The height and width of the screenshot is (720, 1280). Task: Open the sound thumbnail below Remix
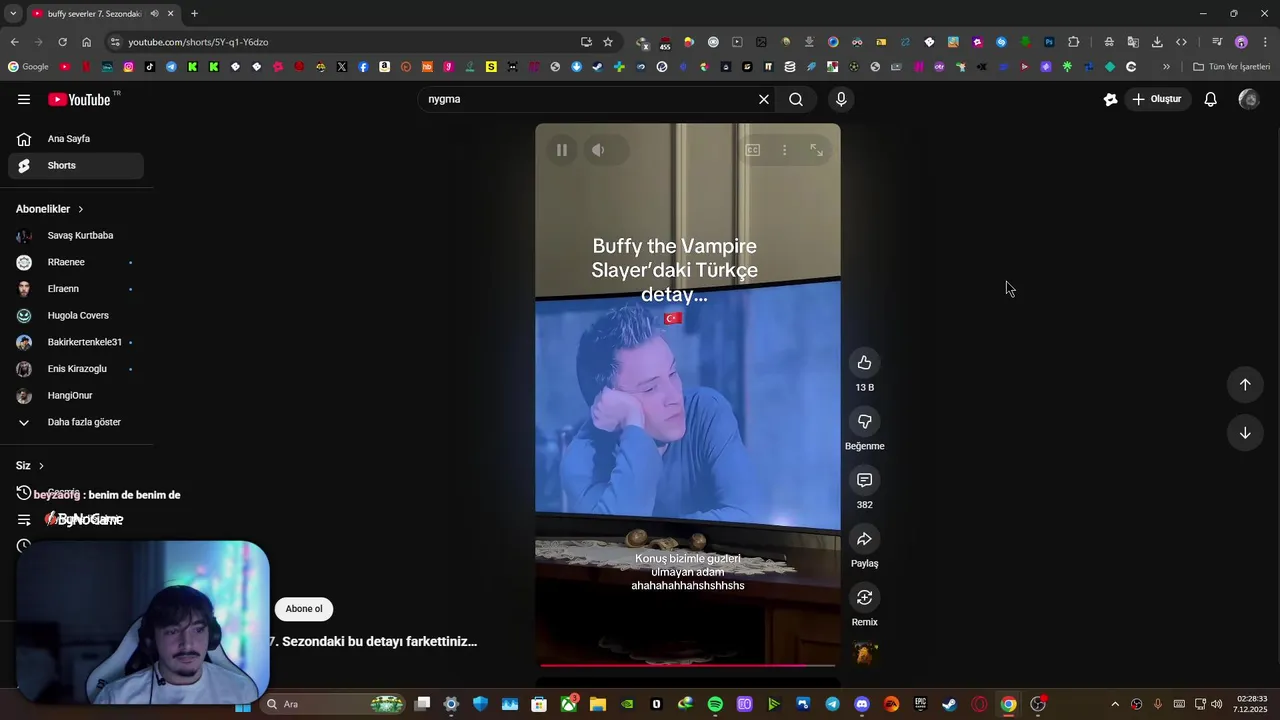tap(866, 653)
